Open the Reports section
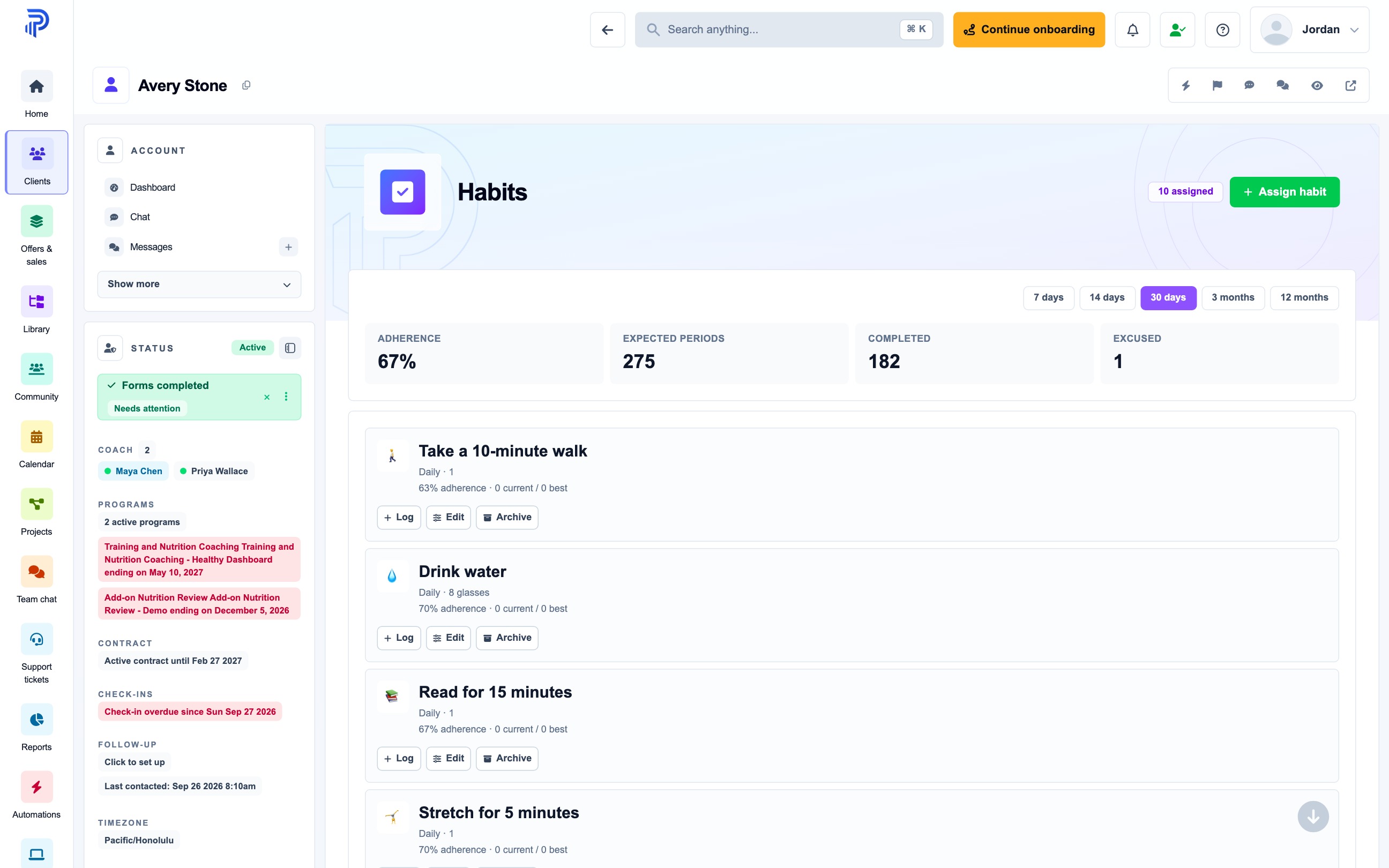 [36, 728]
